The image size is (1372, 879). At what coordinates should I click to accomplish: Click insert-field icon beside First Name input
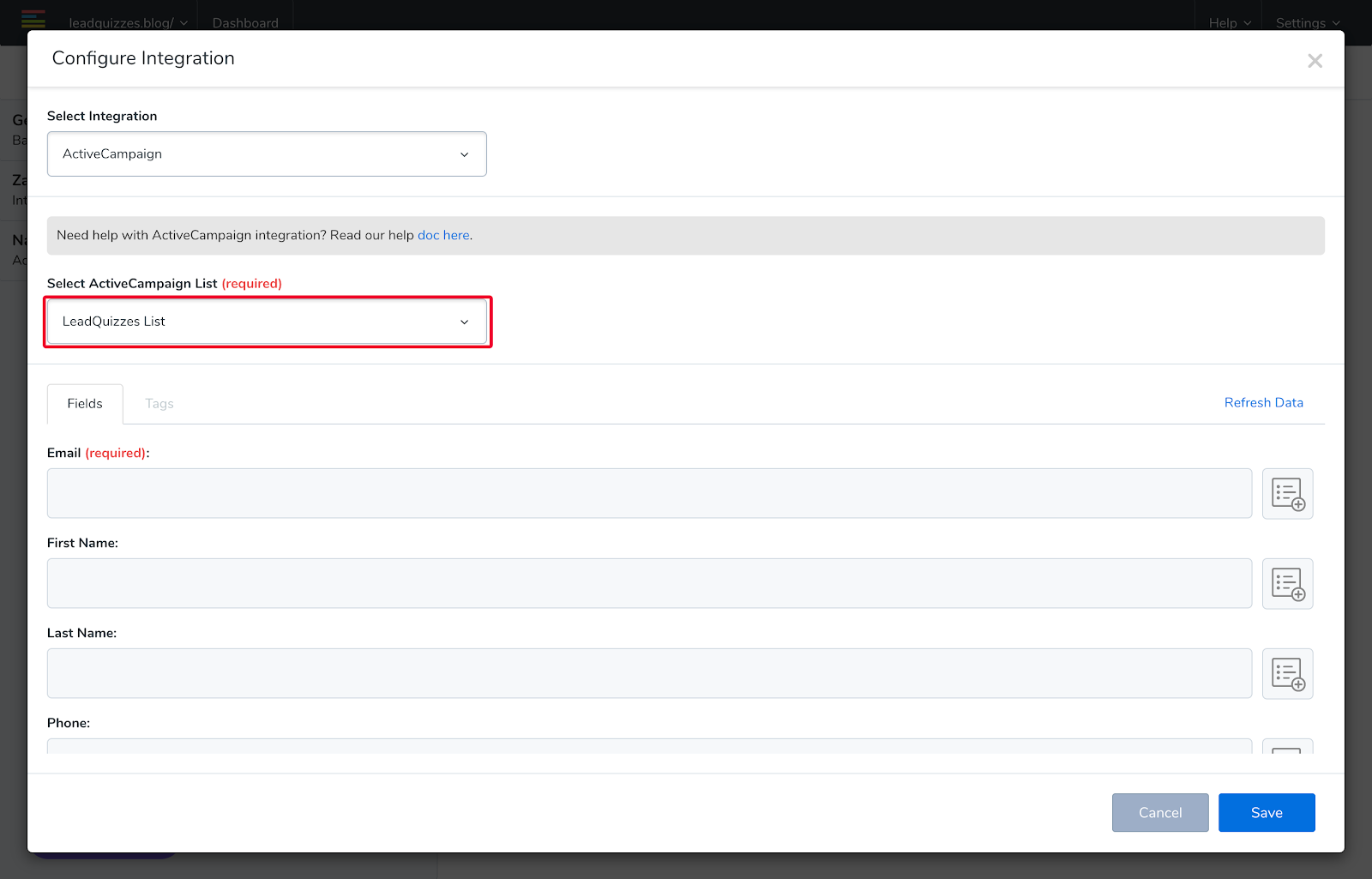pyautogui.click(x=1287, y=583)
